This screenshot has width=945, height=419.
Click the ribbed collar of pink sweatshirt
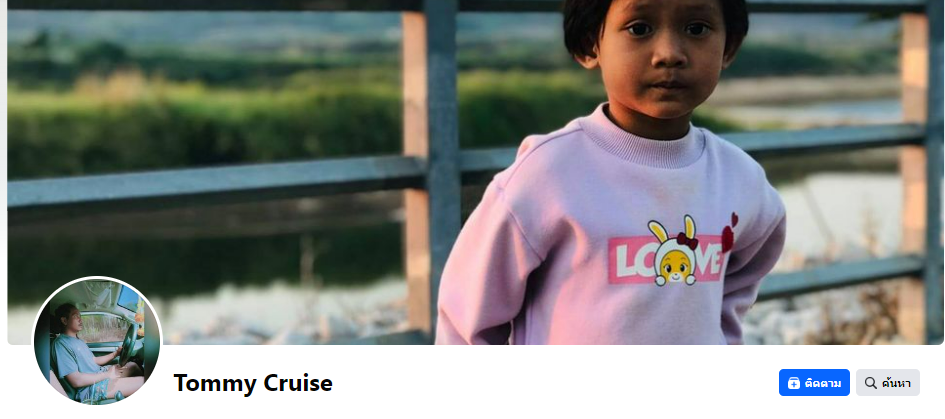coord(644,142)
